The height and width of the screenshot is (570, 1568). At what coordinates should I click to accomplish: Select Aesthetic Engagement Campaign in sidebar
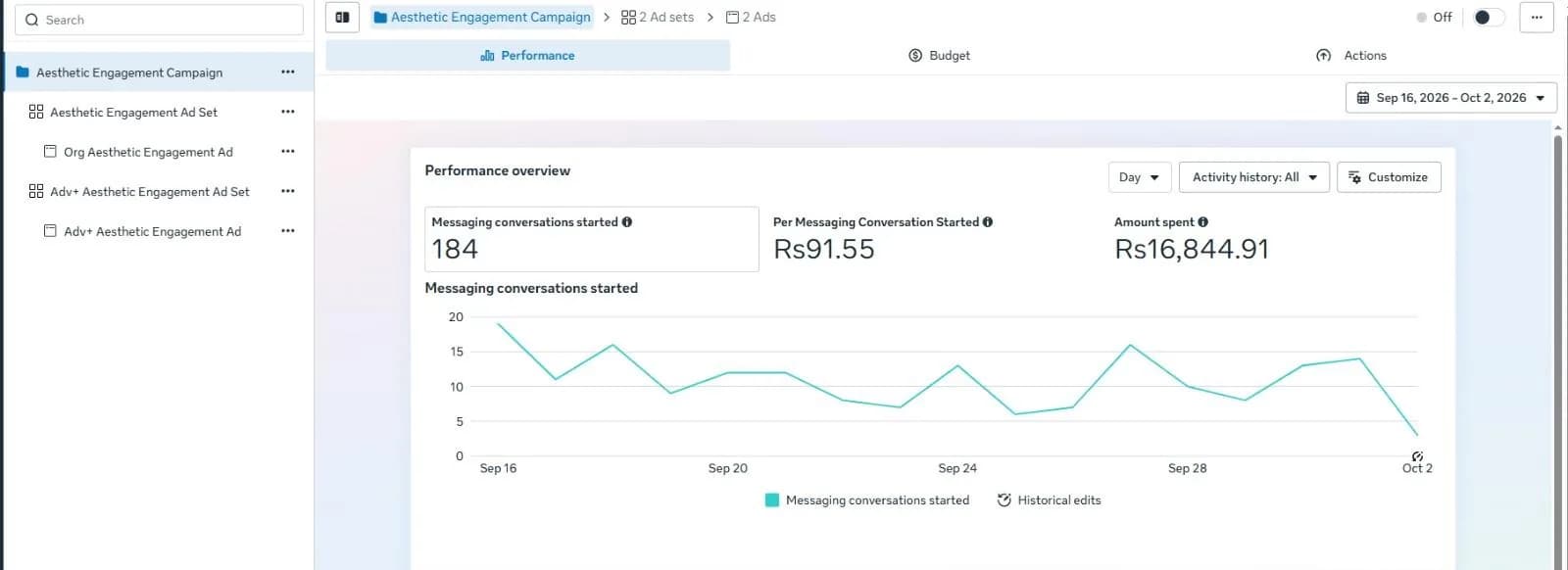(129, 72)
